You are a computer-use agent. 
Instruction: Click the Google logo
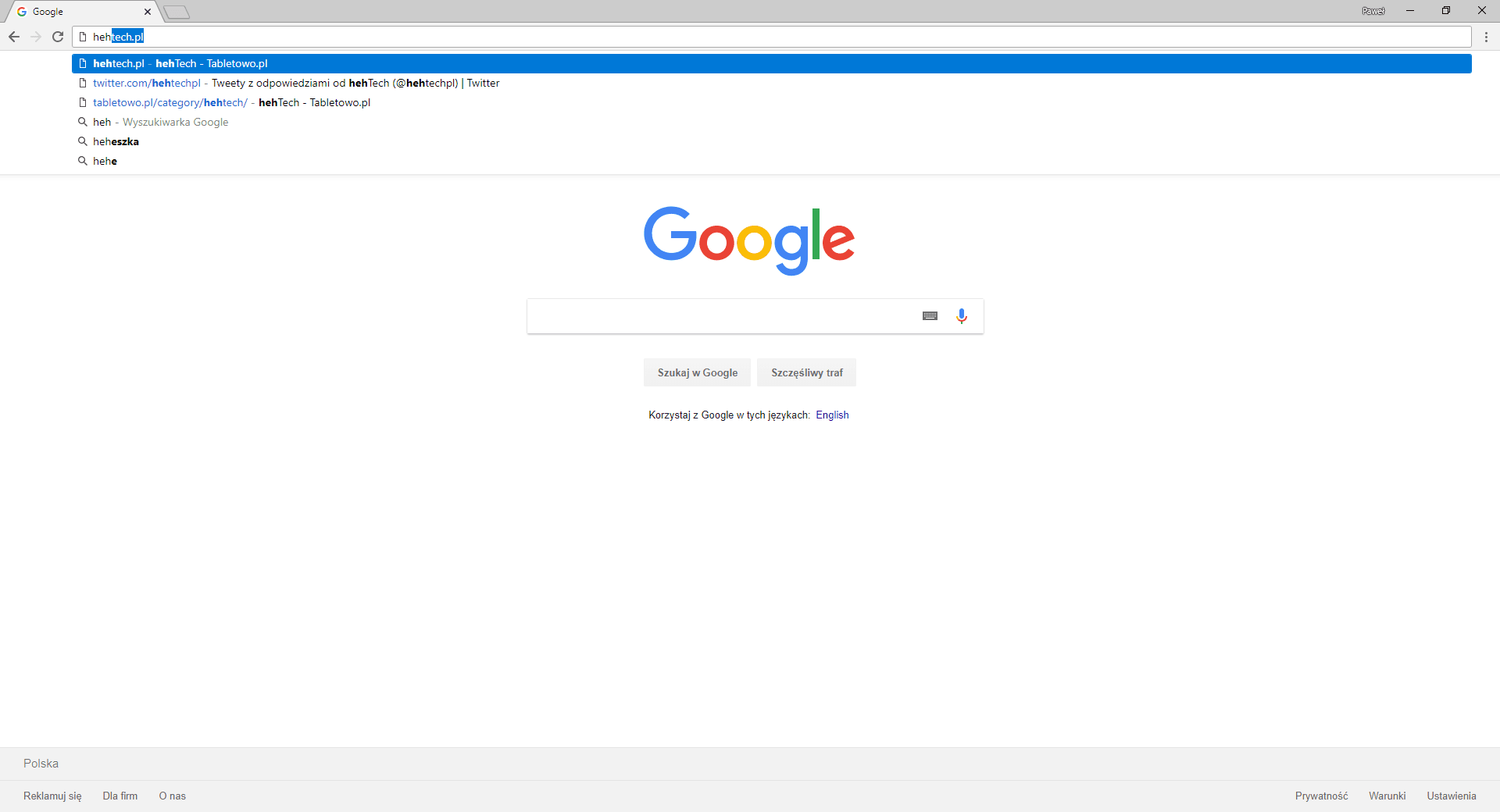[x=749, y=240]
